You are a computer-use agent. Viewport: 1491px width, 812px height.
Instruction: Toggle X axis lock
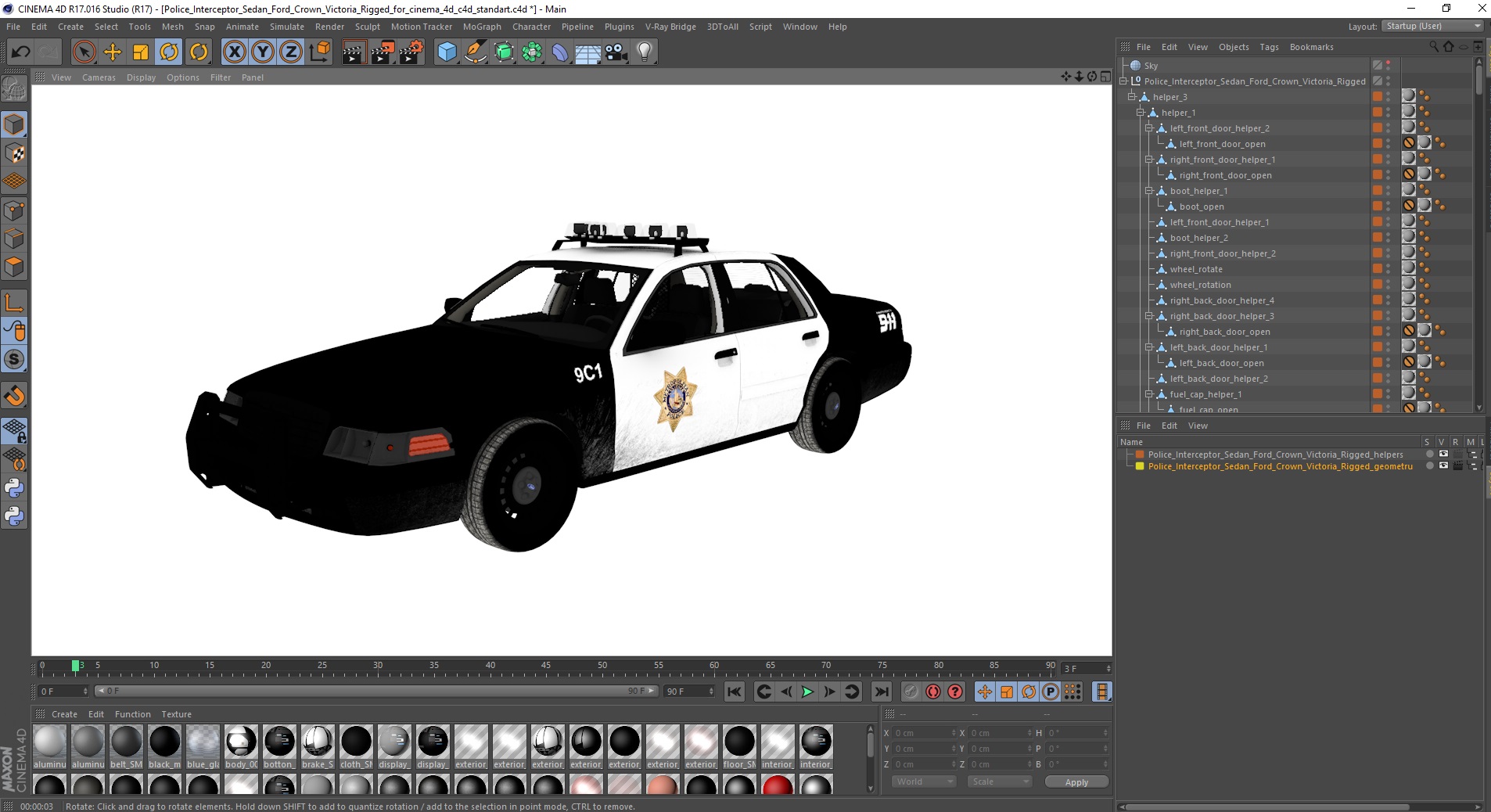pos(234,52)
